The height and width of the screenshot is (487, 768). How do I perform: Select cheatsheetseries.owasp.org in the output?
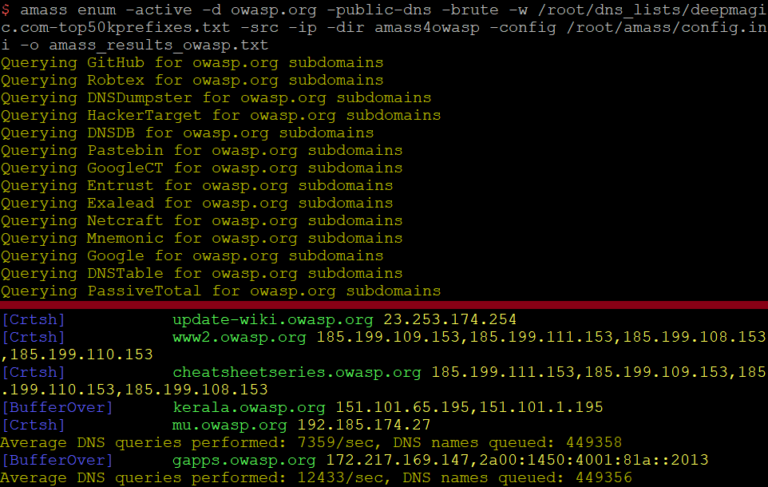tap(297, 373)
